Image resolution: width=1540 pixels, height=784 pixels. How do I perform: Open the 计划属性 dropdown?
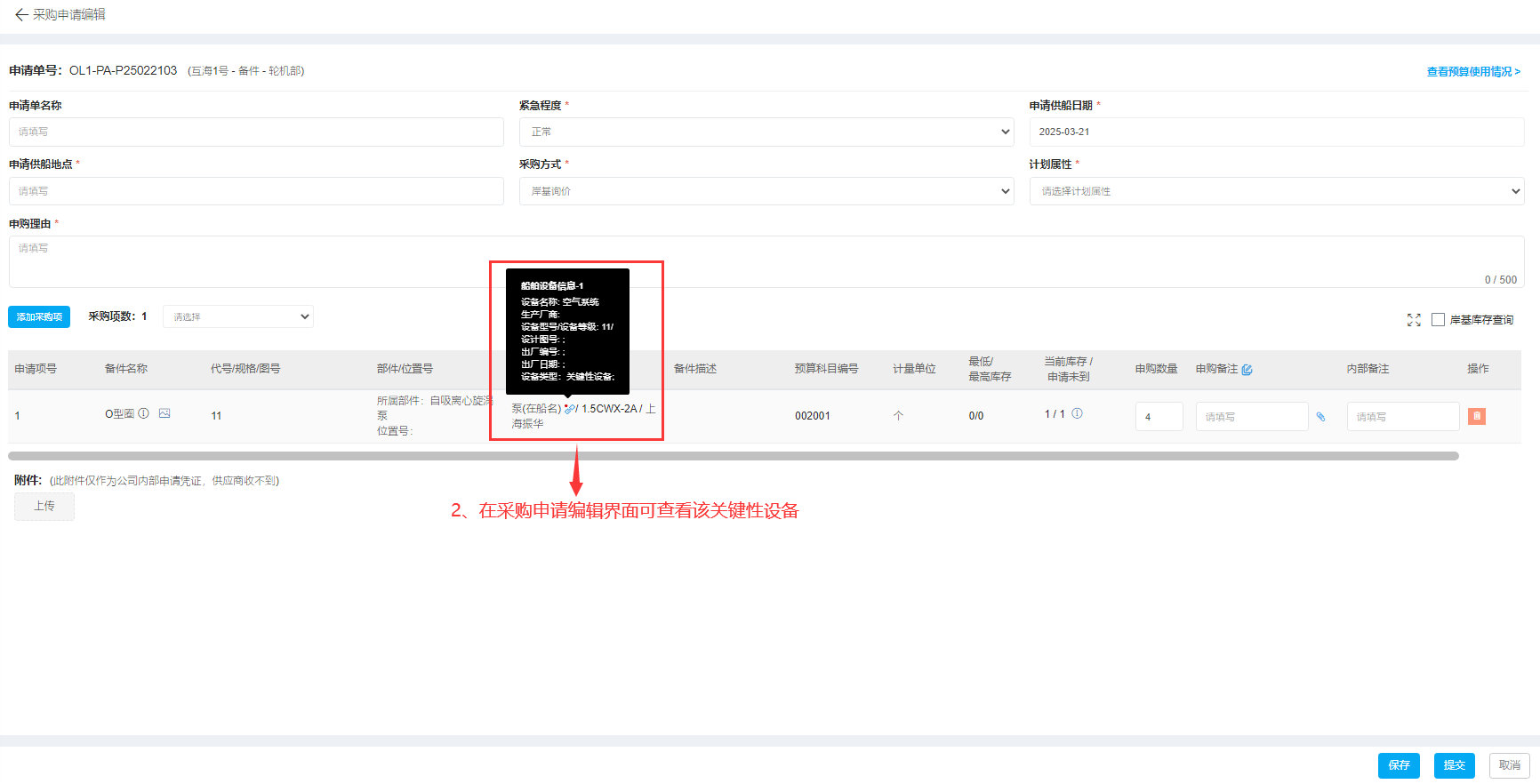[x=1277, y=191]
